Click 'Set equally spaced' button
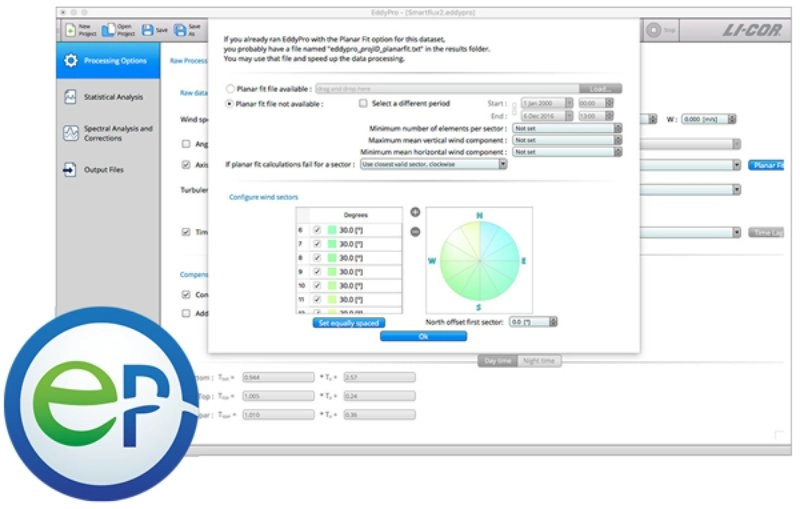Screen dimensions: 800x509 [349, 323]
